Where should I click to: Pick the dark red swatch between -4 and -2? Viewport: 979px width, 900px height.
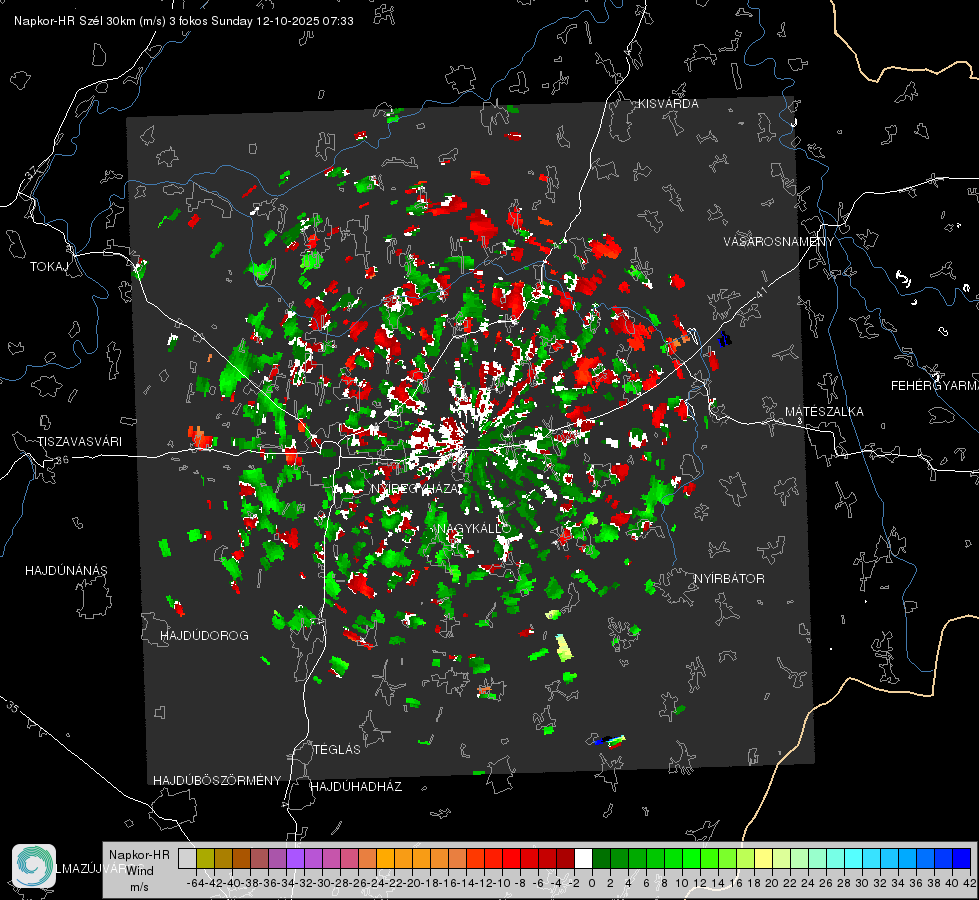pyautogui.click(x=565, y=858)
